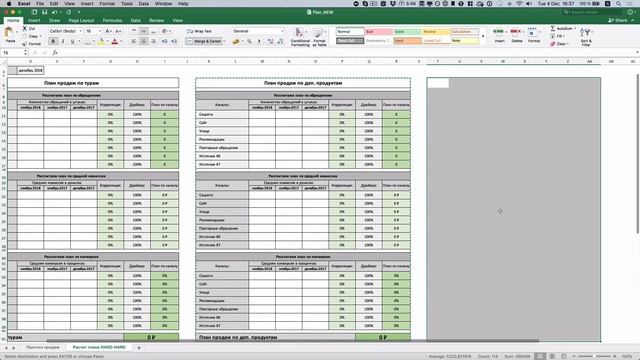The height and width of the screenshot is (360, 640).
Task: Toggle Bold formatting
Action: (x=53, y=41)
